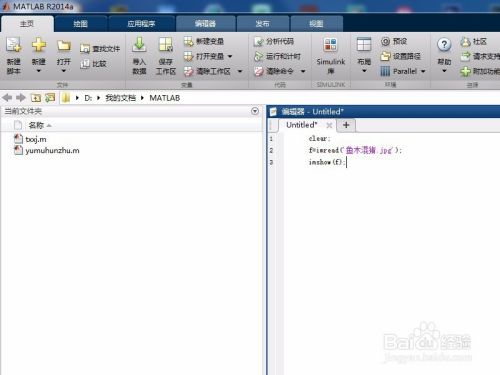Click the Compare files icon
This screenshot has height=375, width=500.
(x=85, y=64)
